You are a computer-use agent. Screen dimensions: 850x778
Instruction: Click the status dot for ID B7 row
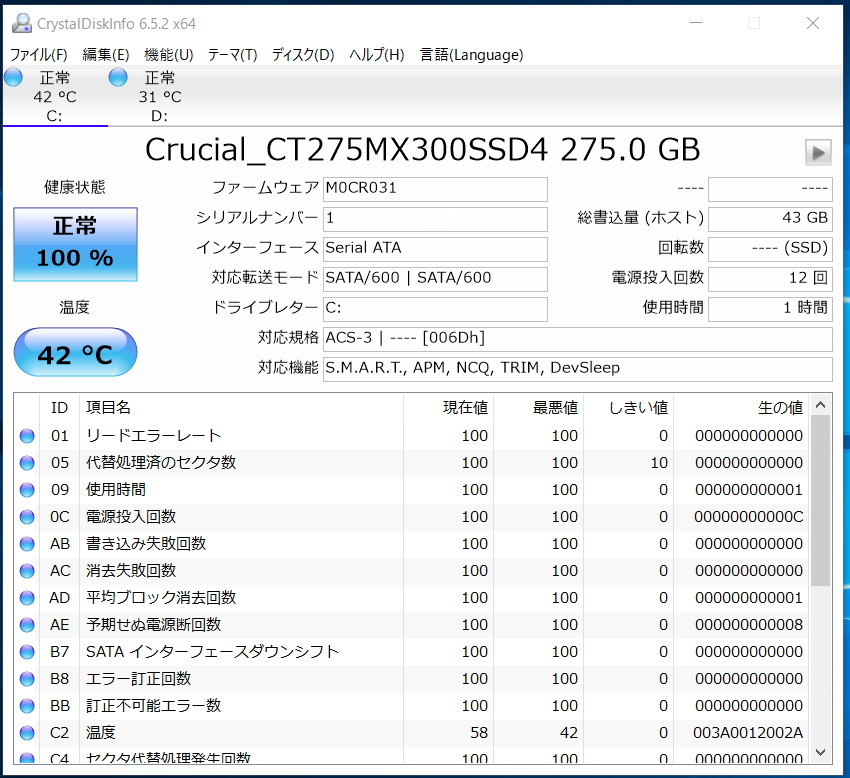pos(27,652)
